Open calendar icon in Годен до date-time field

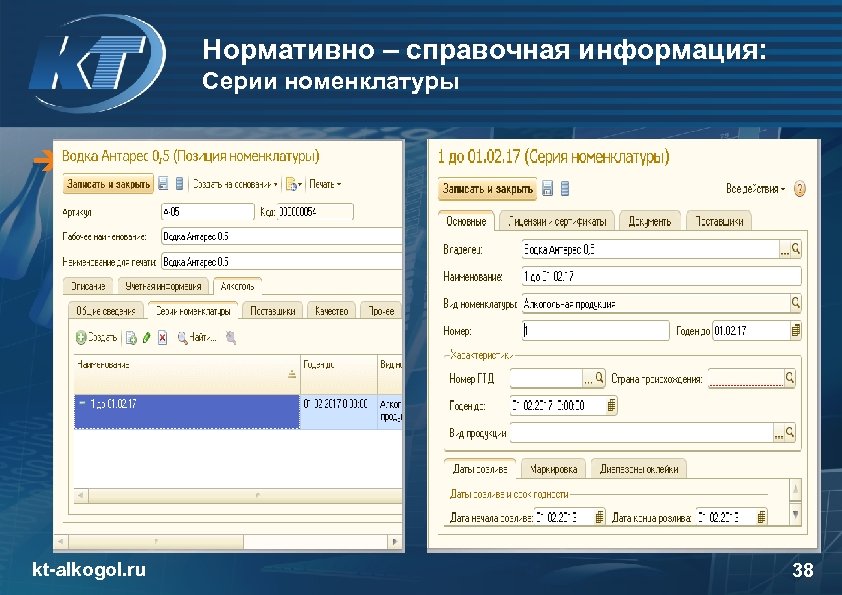611,405
